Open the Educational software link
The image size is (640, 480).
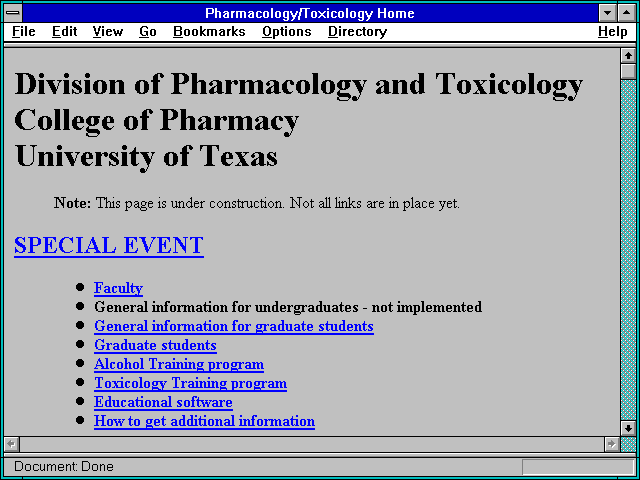163,402
